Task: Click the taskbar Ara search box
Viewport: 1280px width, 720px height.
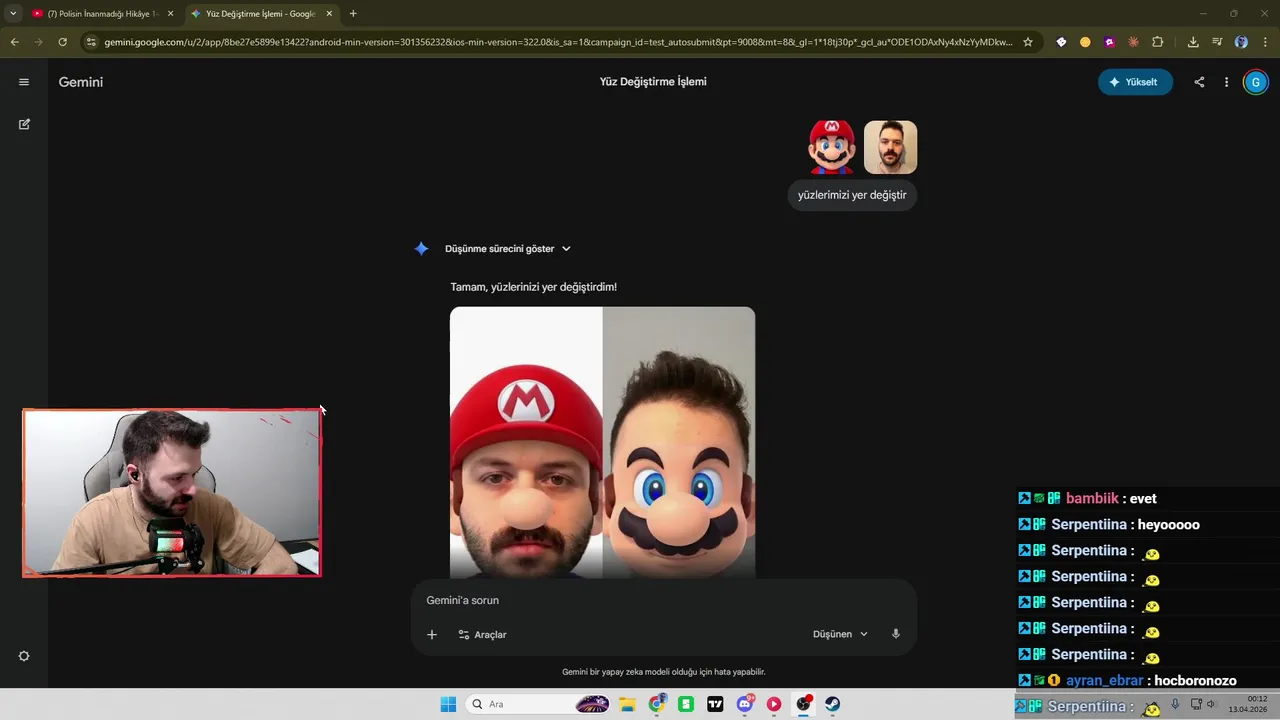Action: point(538,704)
